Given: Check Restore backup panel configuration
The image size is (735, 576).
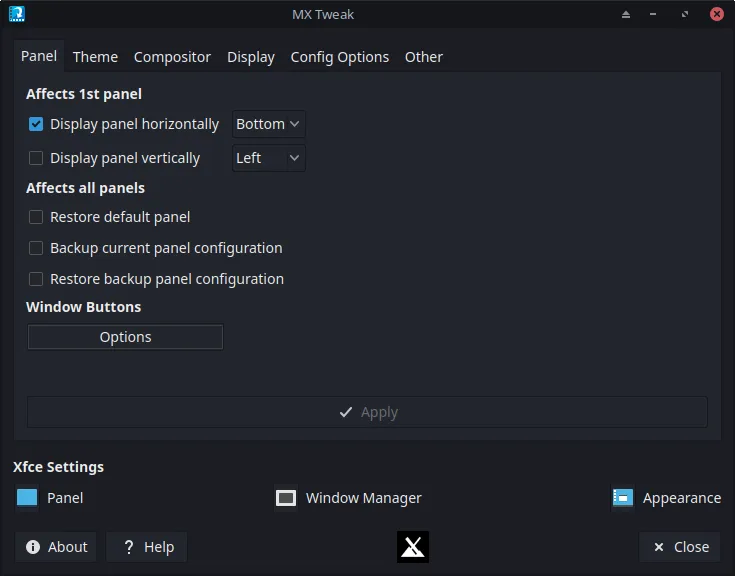Looking at the screenshot, I should pyautogui.click(x=36, y=279).
